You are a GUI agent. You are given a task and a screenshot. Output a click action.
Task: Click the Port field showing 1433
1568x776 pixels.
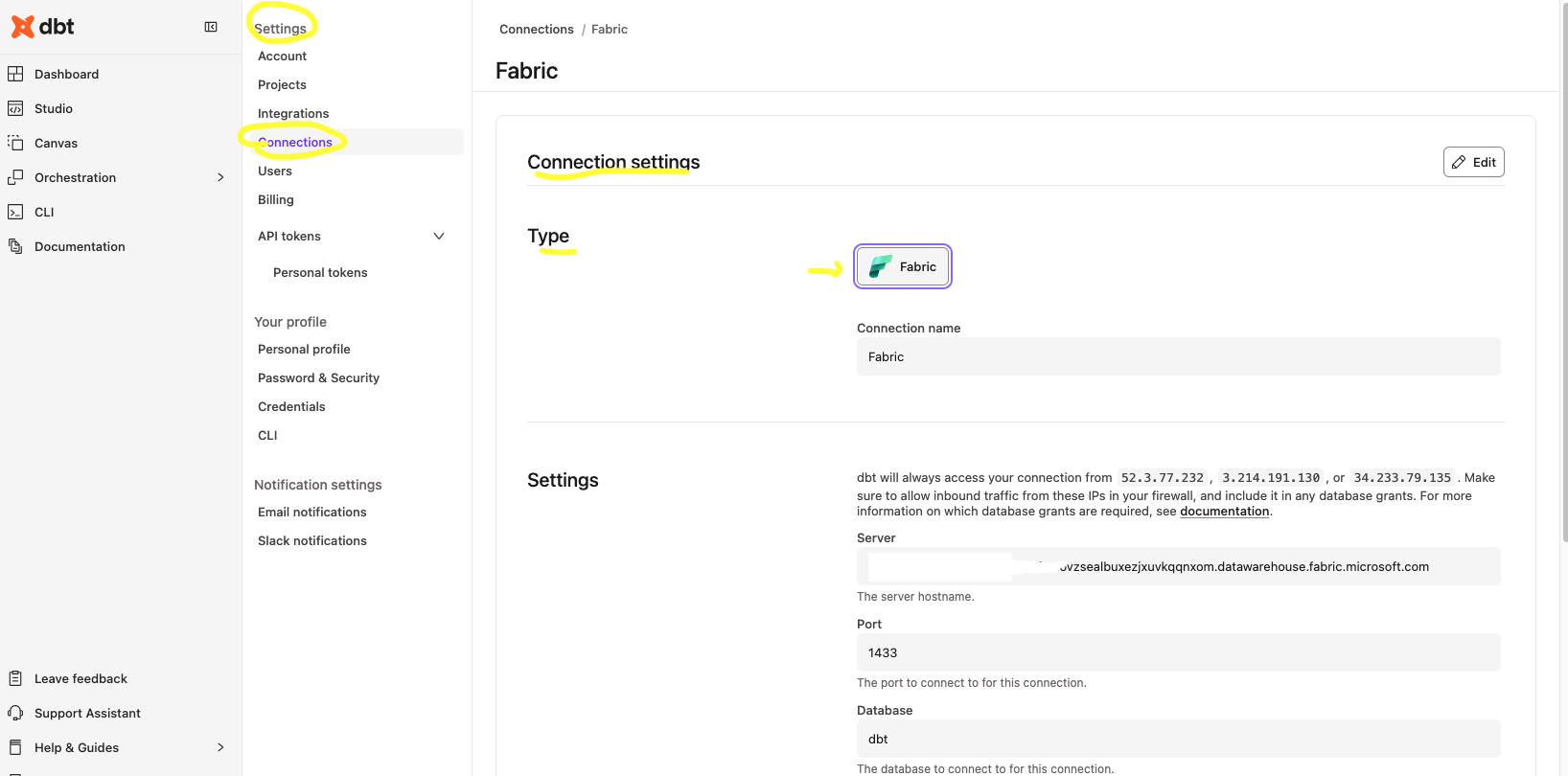[x=1179, y=652]
